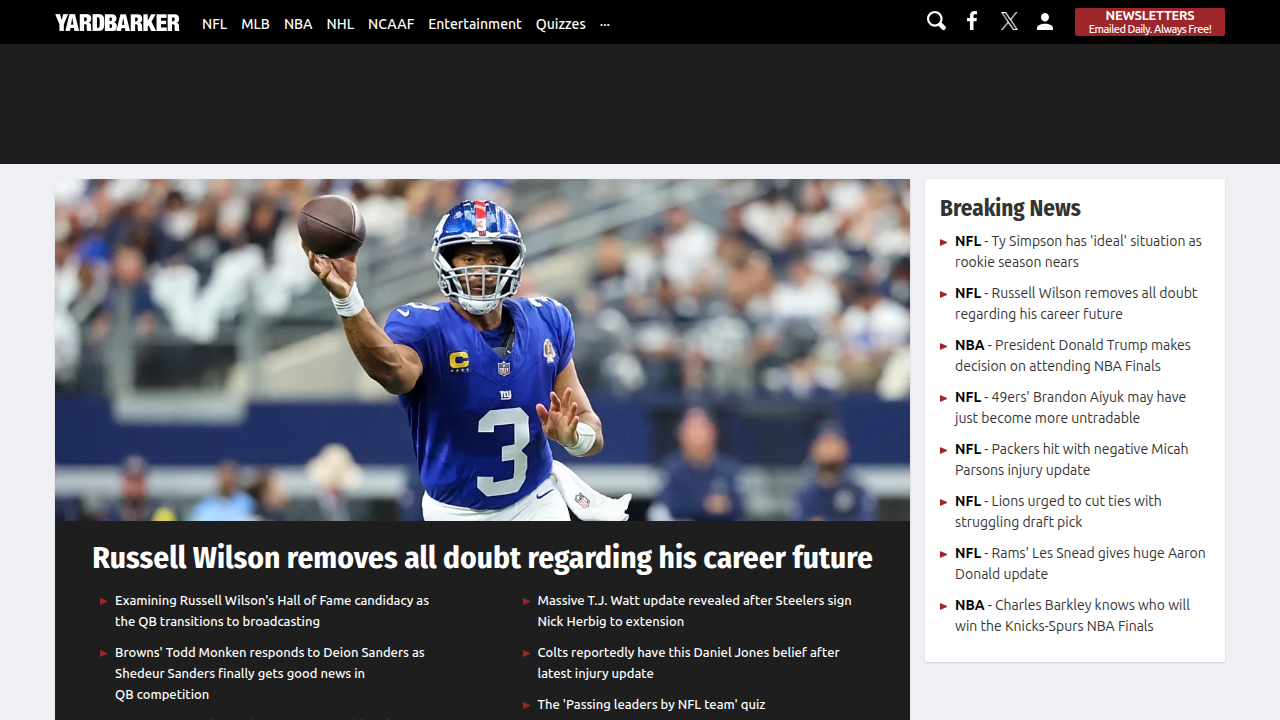This screenshot has width=1280, height=720.
Task: Open the user account profile icon
Action: (x=1045, y=21)
